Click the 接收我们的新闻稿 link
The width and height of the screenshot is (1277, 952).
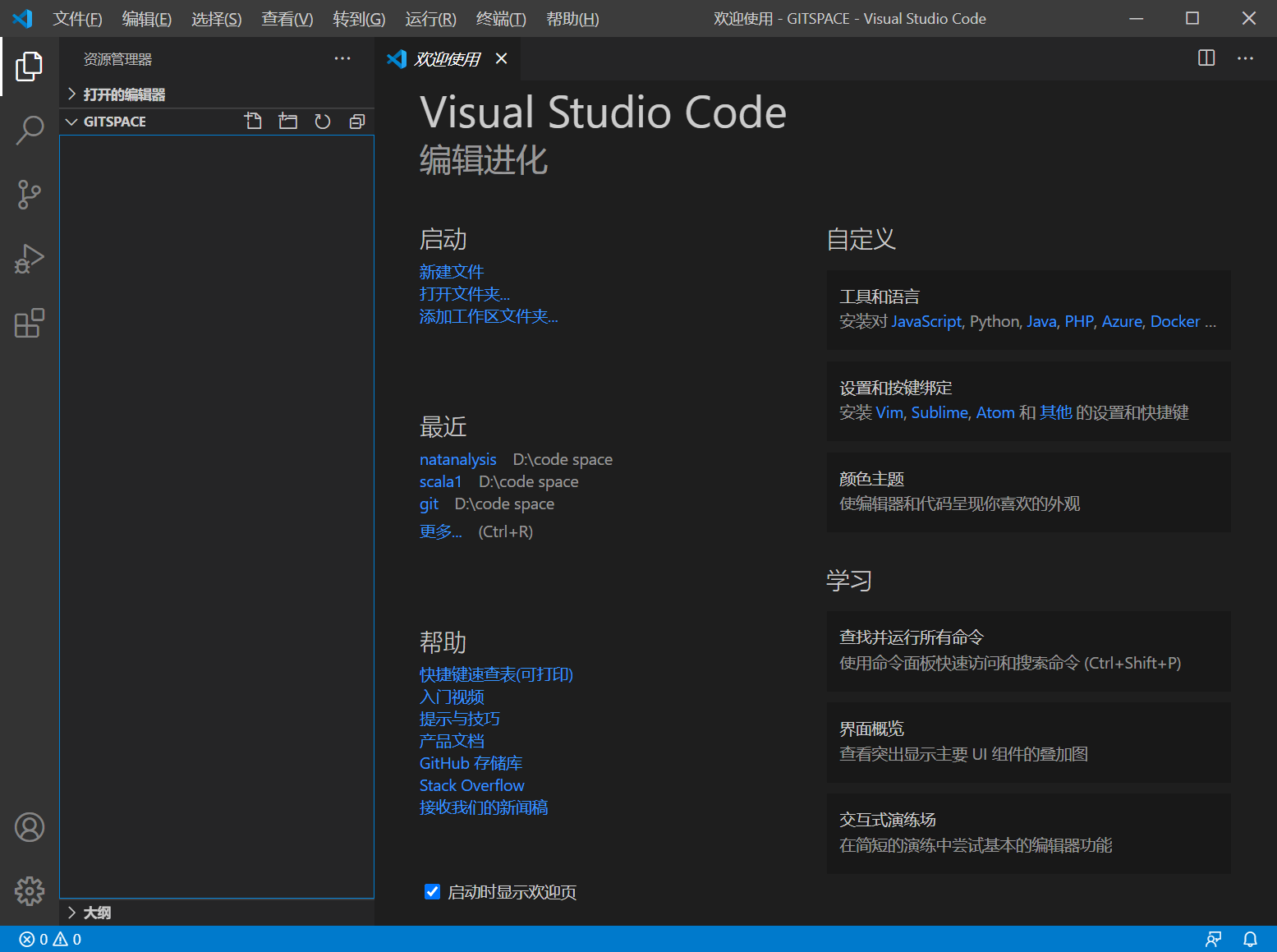[x=484, y=807]
